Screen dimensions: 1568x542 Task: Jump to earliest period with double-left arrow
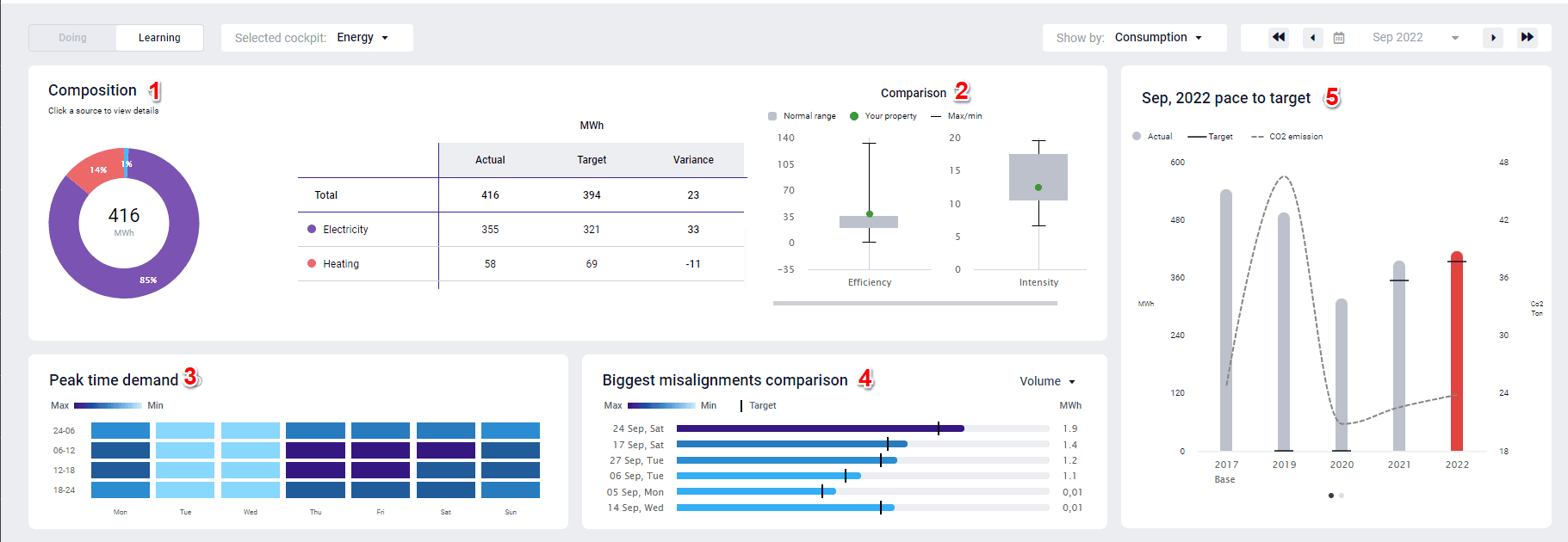(1279, 38)
